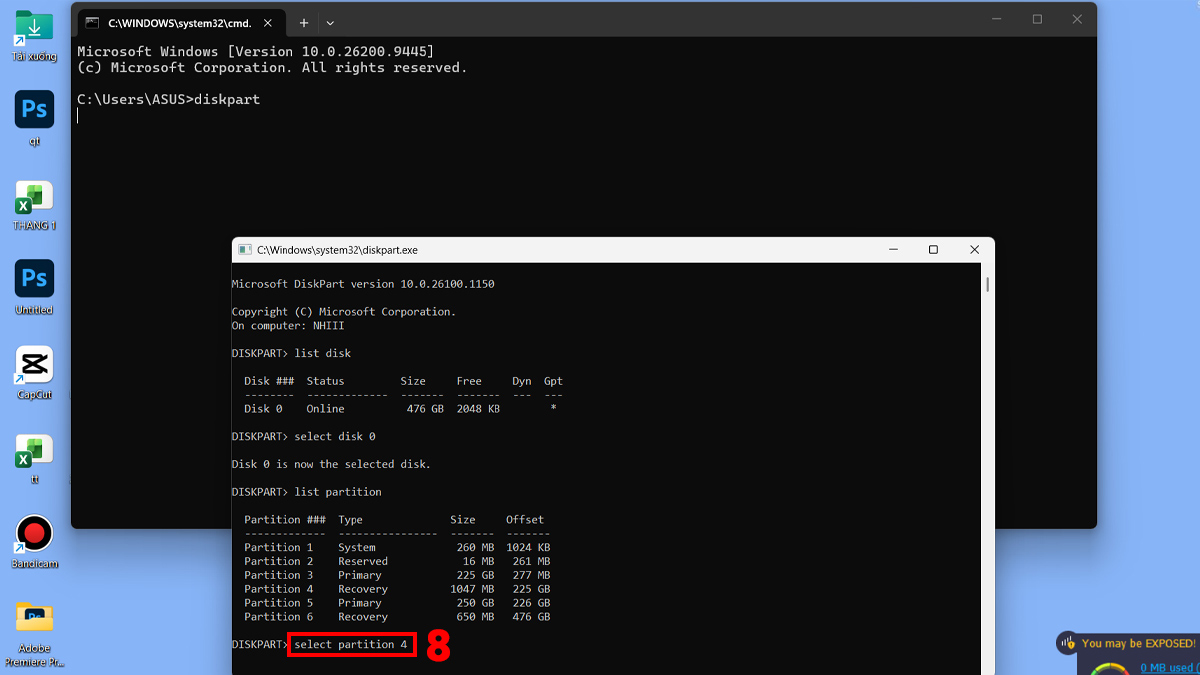
Task: Click the Partition 4 Recovery row
Action: (x=397, y=589)
